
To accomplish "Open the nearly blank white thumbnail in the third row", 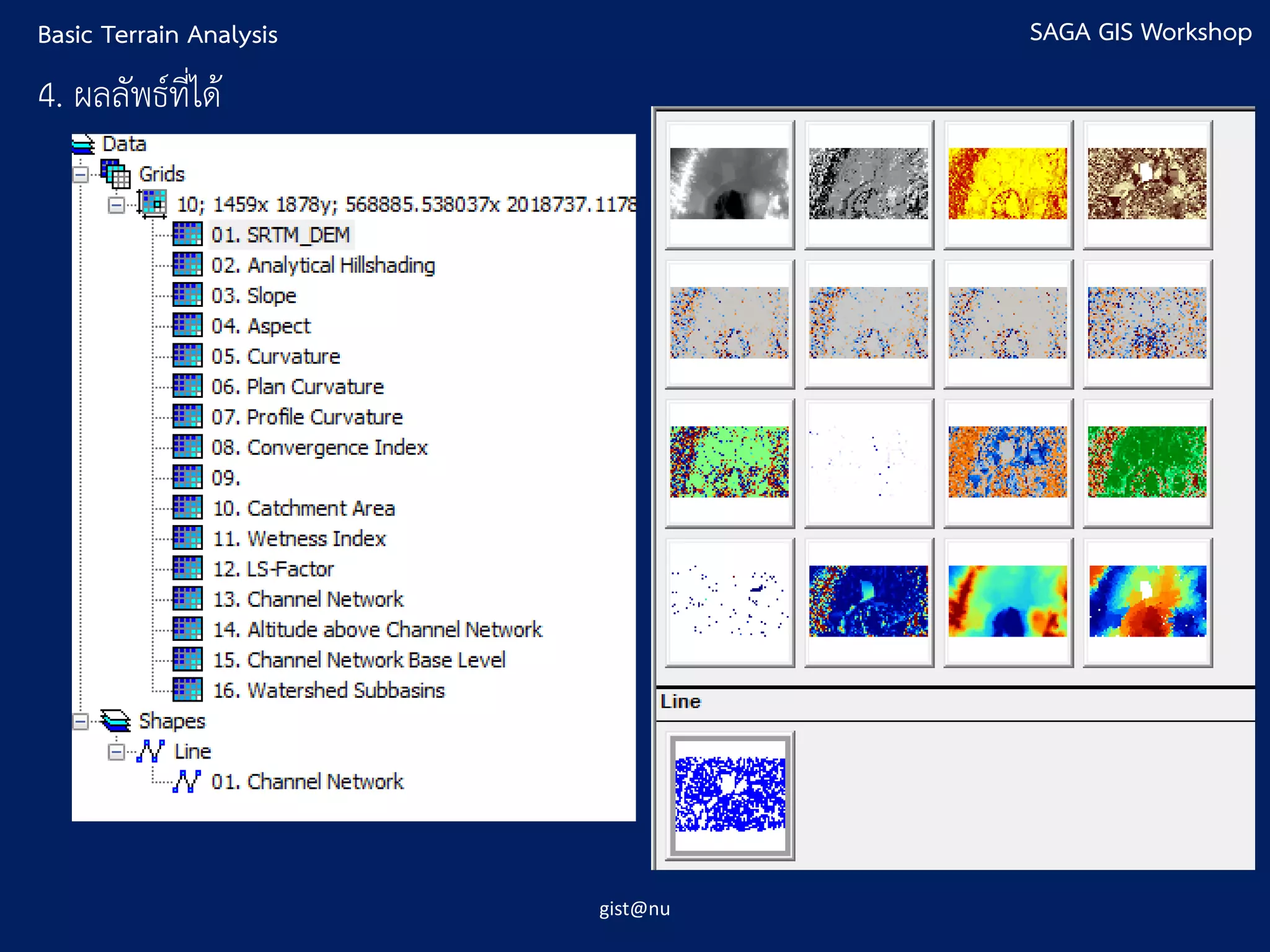I will point(869,463).
